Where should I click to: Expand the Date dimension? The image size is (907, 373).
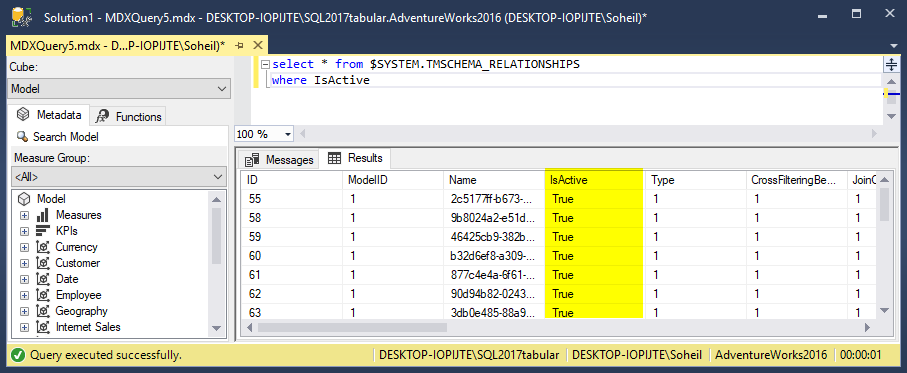24,279
